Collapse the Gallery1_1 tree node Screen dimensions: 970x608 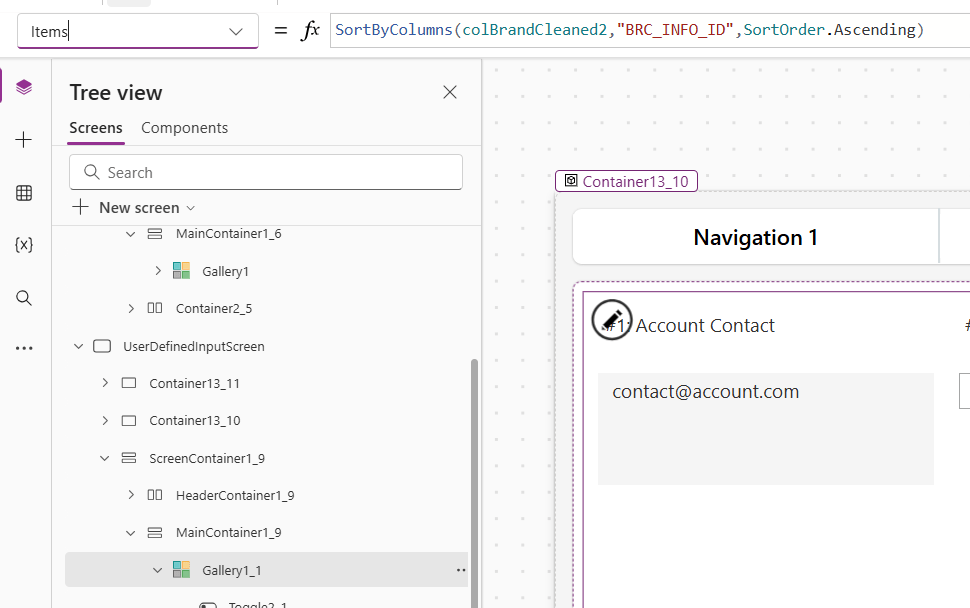157,570
